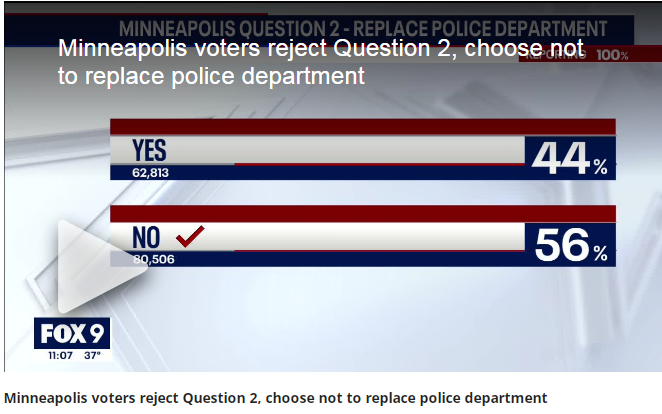Open the headline link below the video
The width and height of the screenshot is (662, 414).
tap(275, 398)
